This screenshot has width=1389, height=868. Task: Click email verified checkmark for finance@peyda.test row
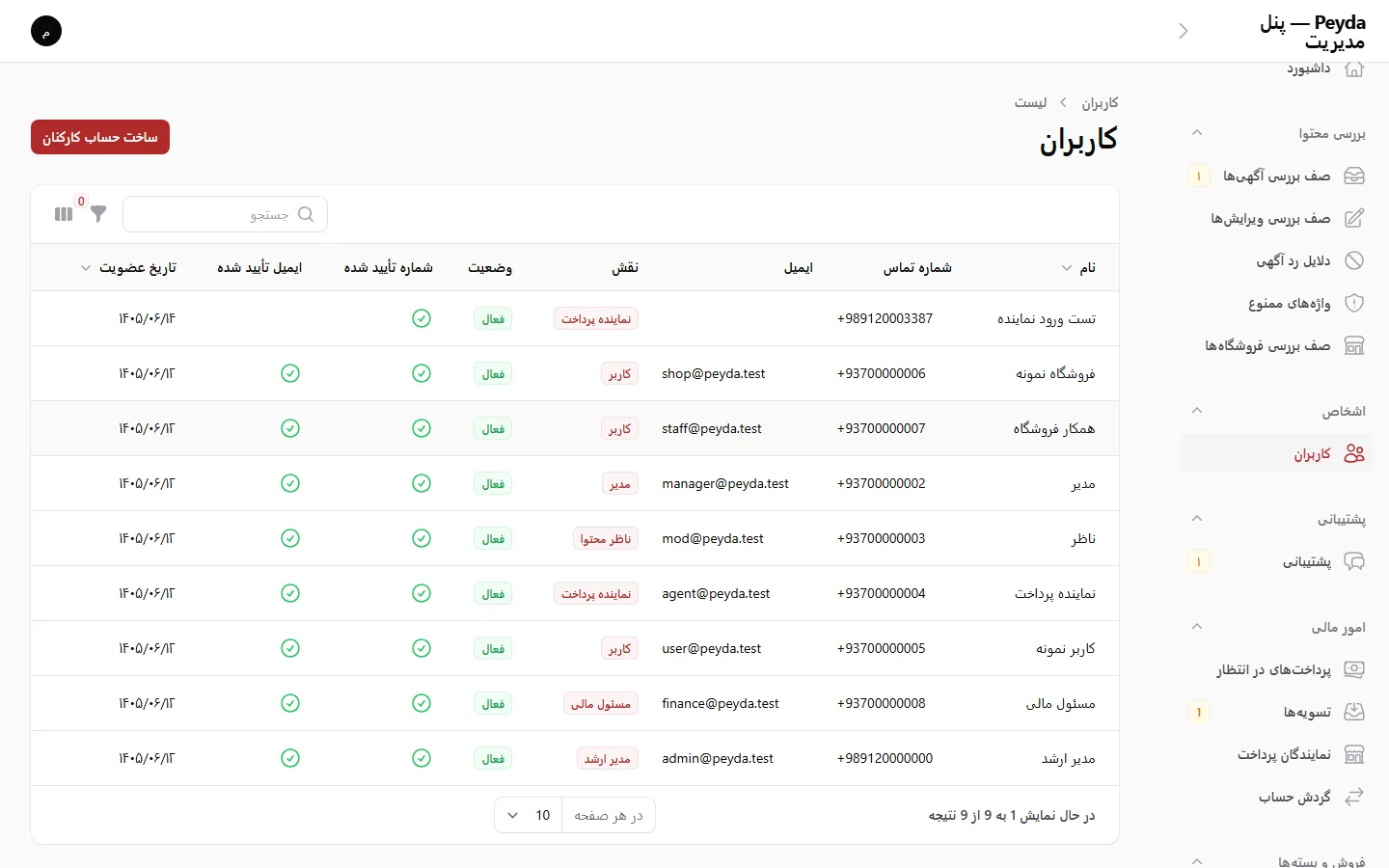point(290,703)
